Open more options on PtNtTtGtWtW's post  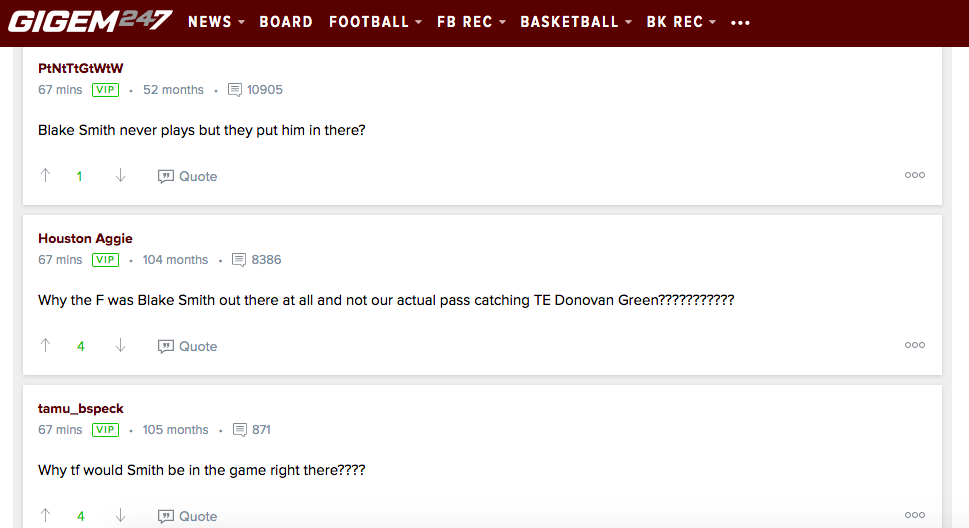coord(914,175)
